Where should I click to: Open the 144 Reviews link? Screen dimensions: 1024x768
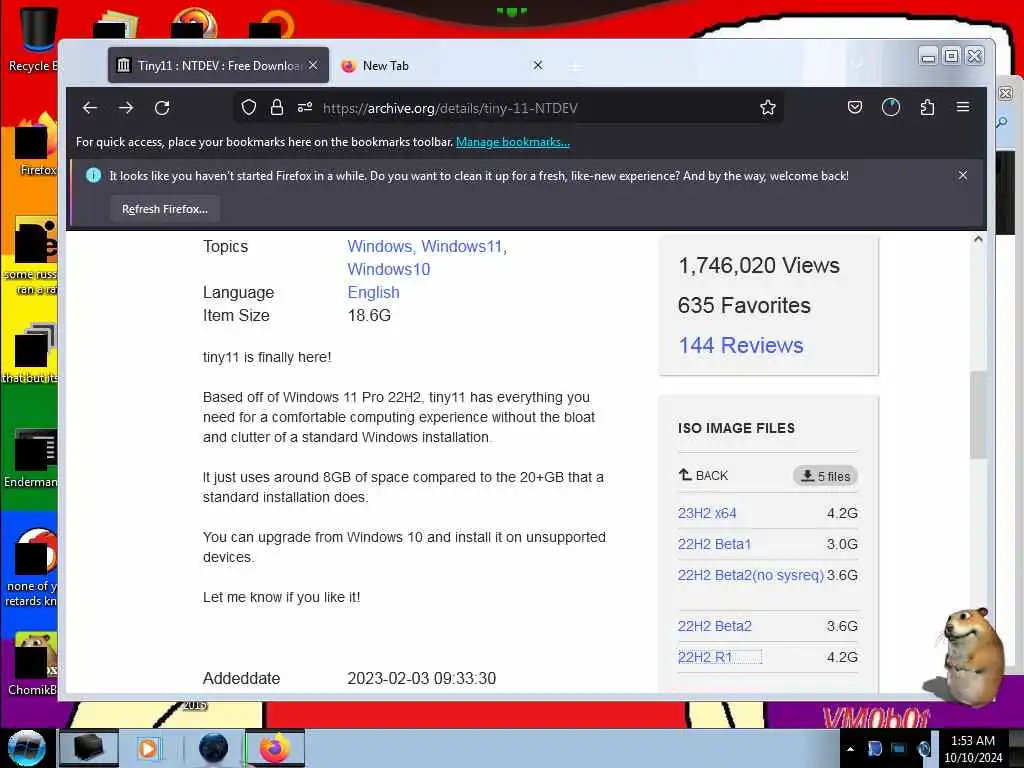tap(741, 345)
